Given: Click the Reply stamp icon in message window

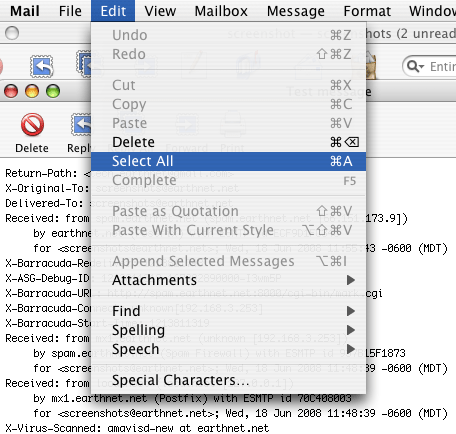Looking at the screenshot, I should click(x=81, y=124).
